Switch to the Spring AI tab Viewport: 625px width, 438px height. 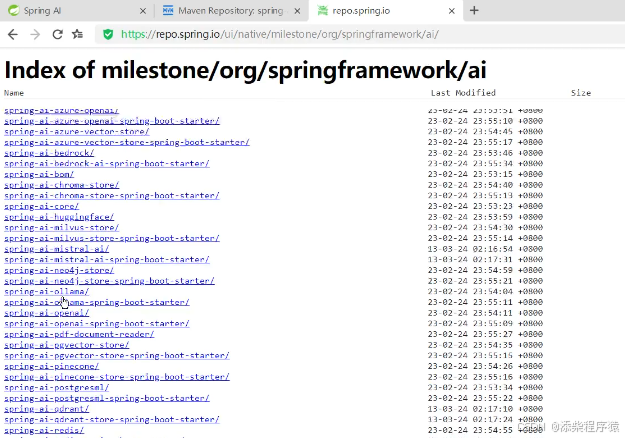click(x=77, y=11)
